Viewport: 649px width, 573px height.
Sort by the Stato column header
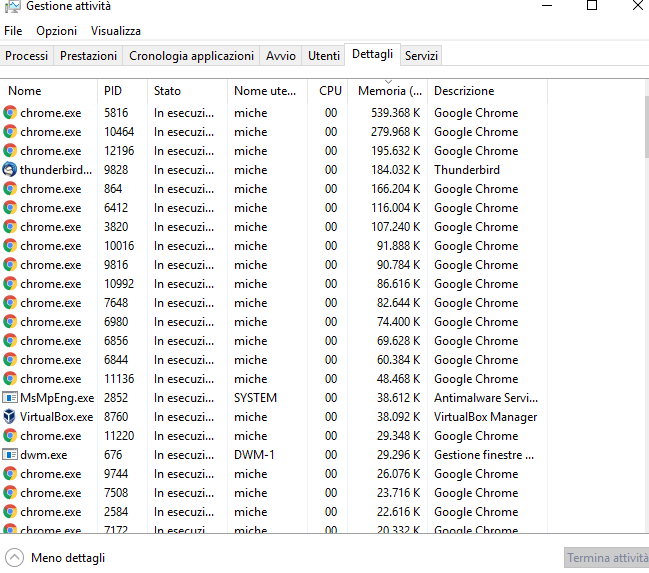point(187,91)
